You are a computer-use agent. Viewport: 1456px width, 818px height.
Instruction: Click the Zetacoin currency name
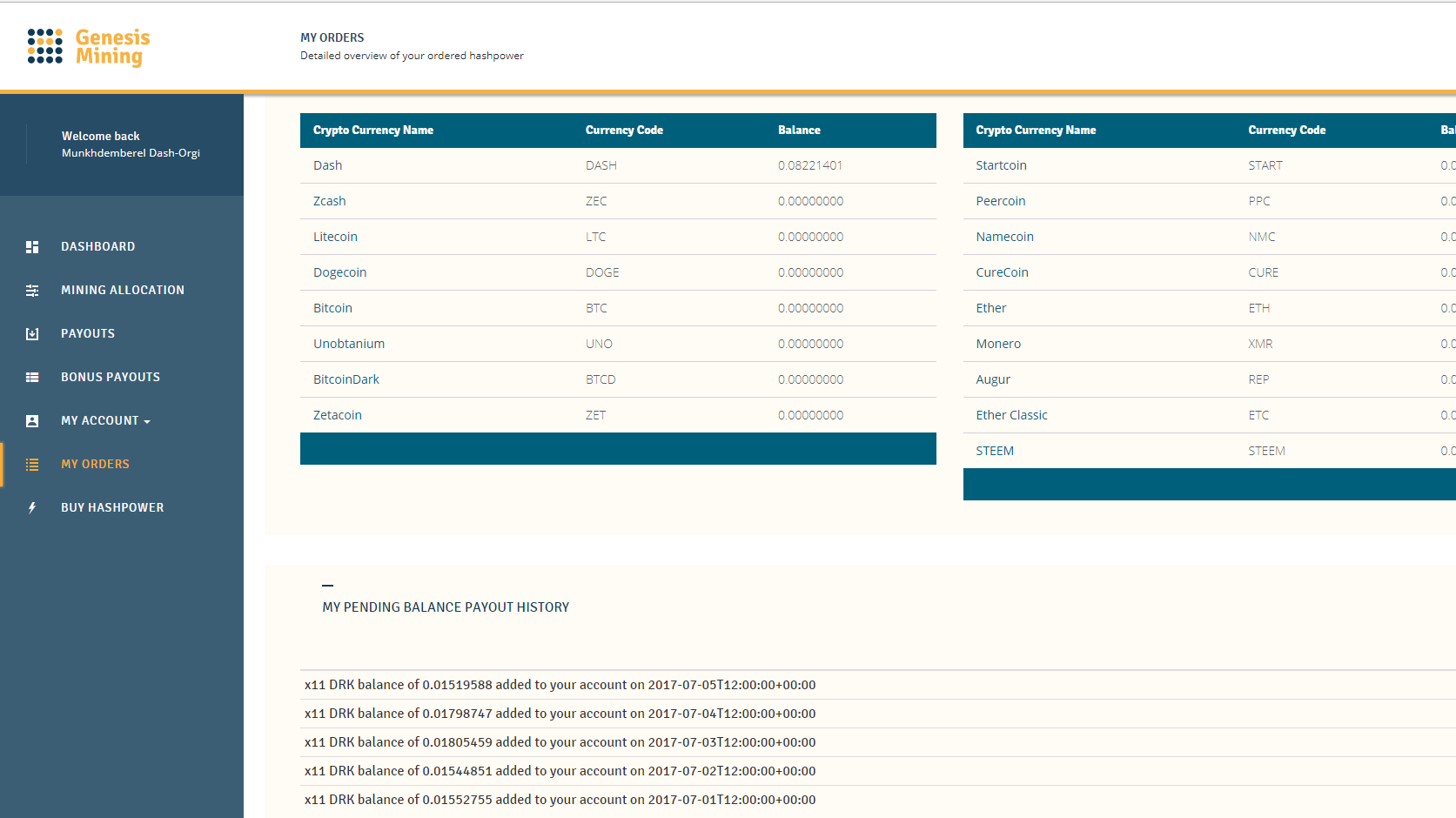coord(338,415)
